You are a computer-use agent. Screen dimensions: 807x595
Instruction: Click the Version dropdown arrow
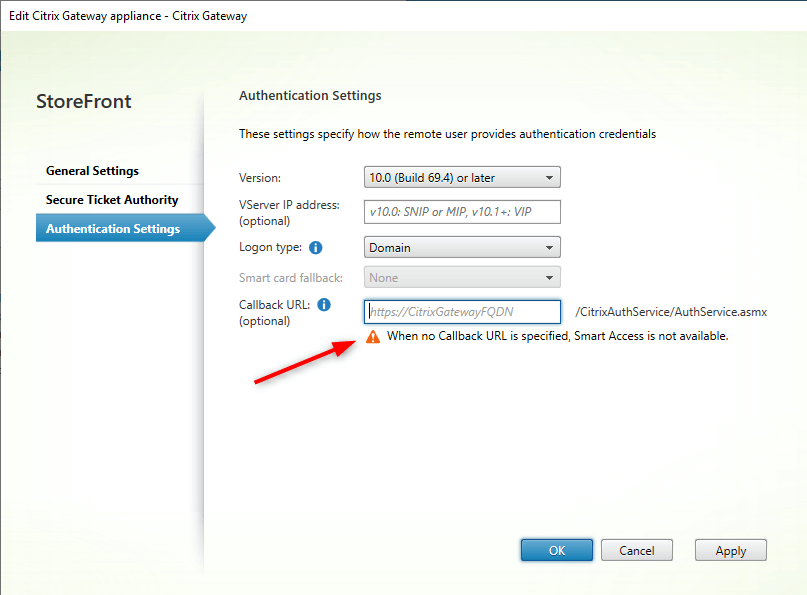pyautogui.click(x=550, y=176)
